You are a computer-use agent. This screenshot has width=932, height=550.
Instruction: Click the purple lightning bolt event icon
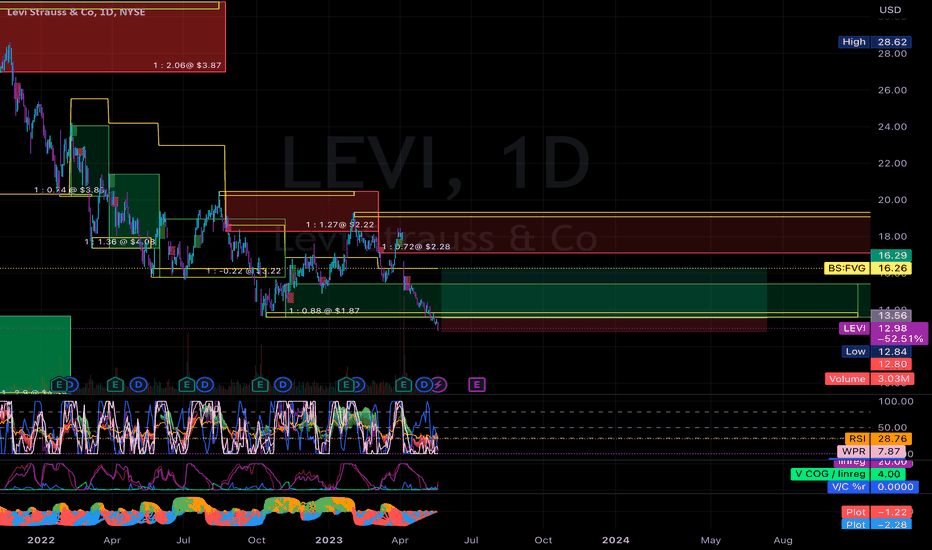coord(439,385)
